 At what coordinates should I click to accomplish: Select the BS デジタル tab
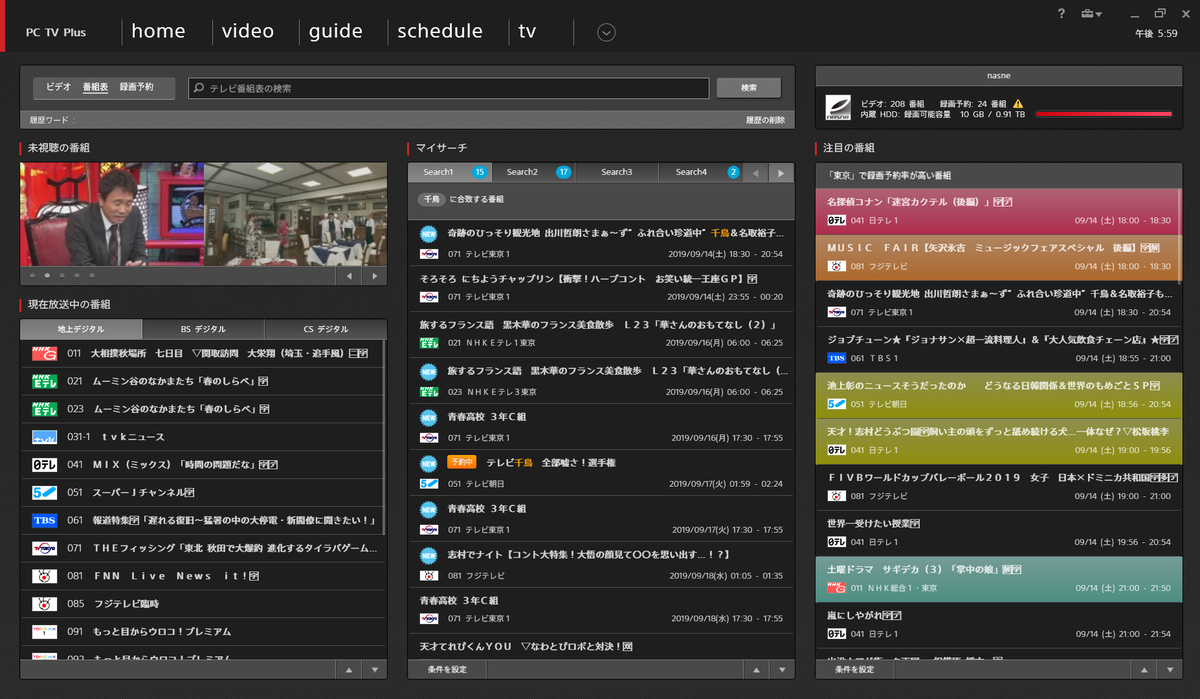point(203,329)
